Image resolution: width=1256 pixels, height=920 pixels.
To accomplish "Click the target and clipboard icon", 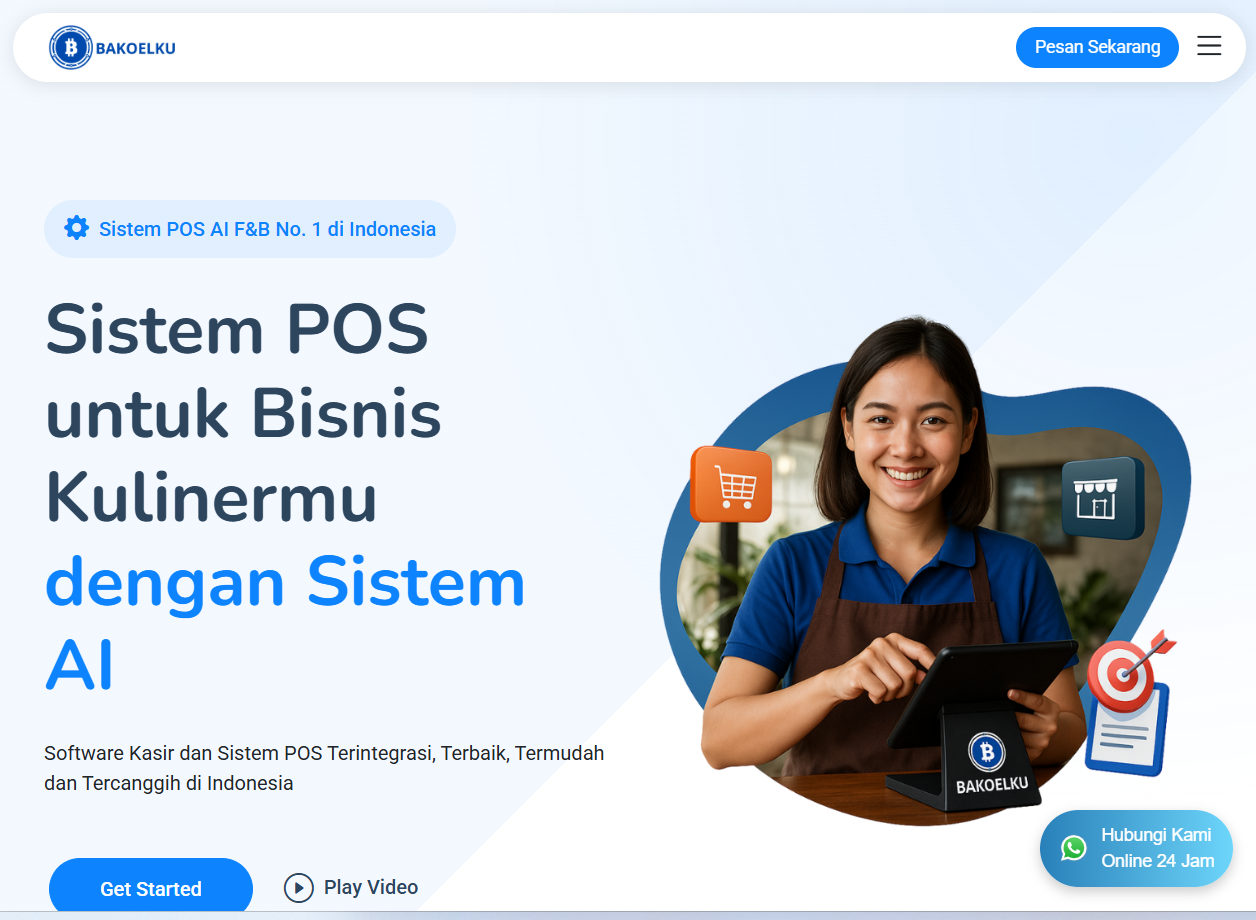I will (1129, 703).
